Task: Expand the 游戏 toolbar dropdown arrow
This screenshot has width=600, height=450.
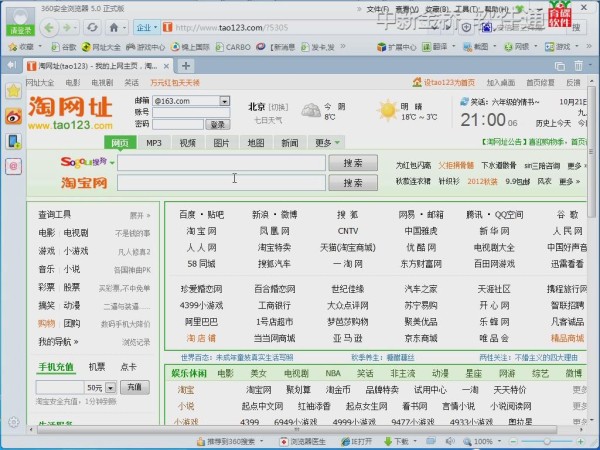Action: pyautogui.click(x=576, y=47)
